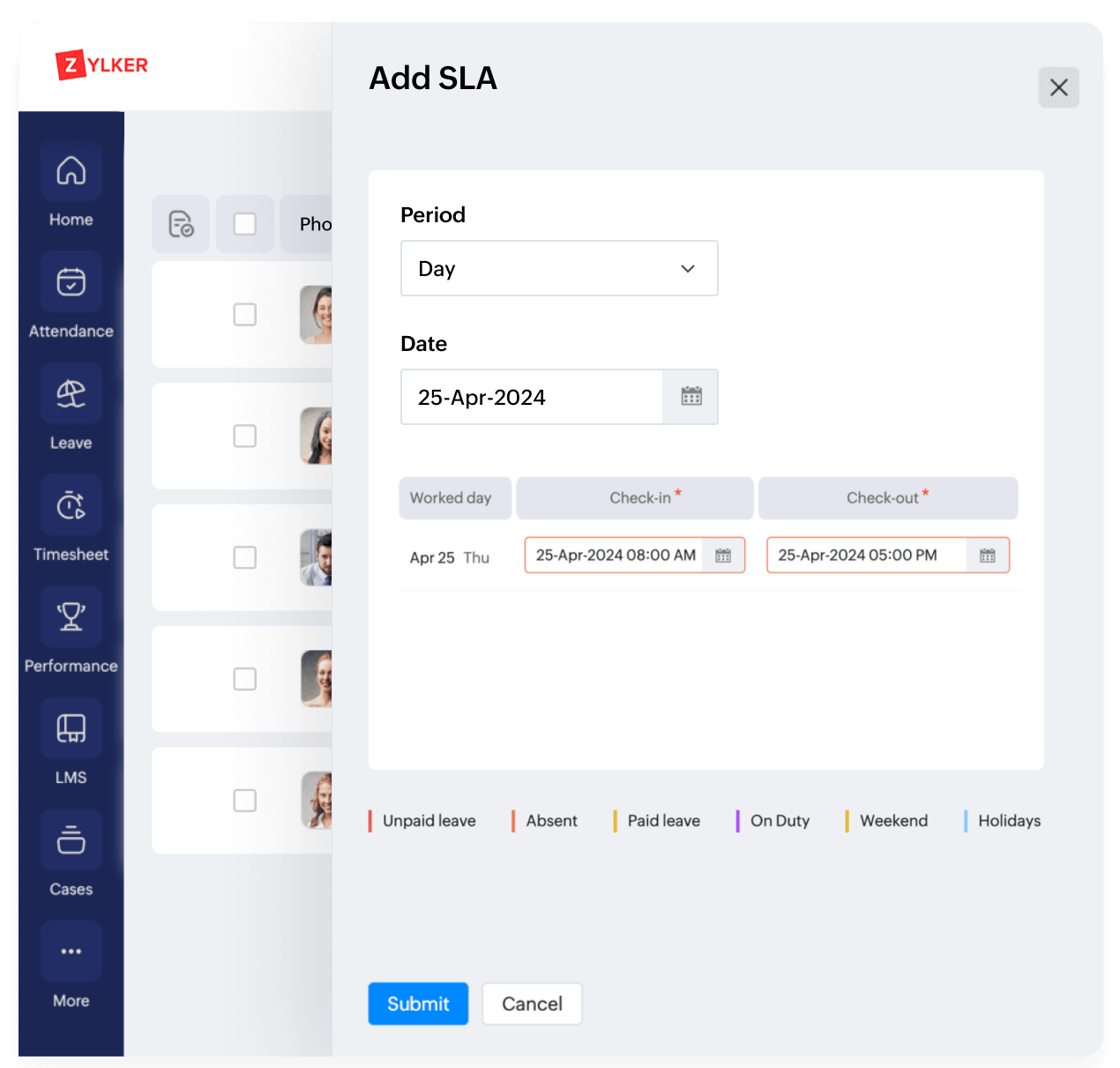Click the first employee photo thumbnail

click(x=316, y=315)
